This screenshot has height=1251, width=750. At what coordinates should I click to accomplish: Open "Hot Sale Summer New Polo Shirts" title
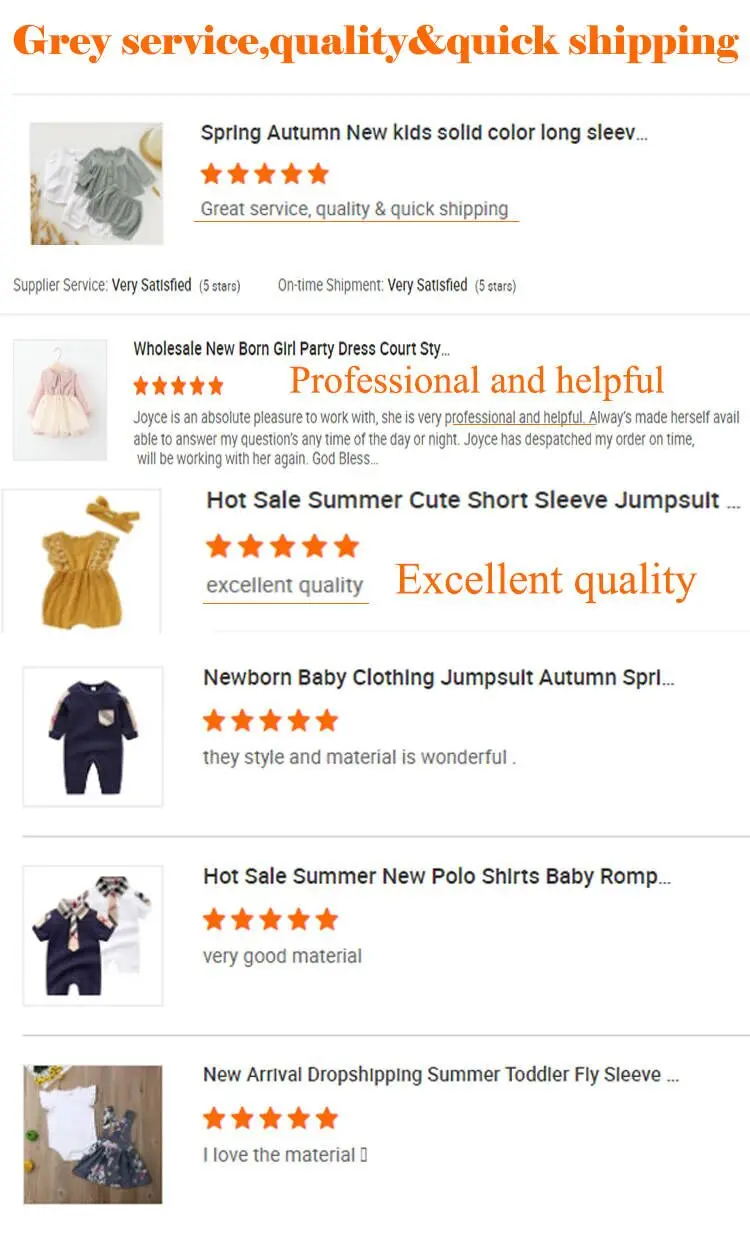[x=437, y=877]
